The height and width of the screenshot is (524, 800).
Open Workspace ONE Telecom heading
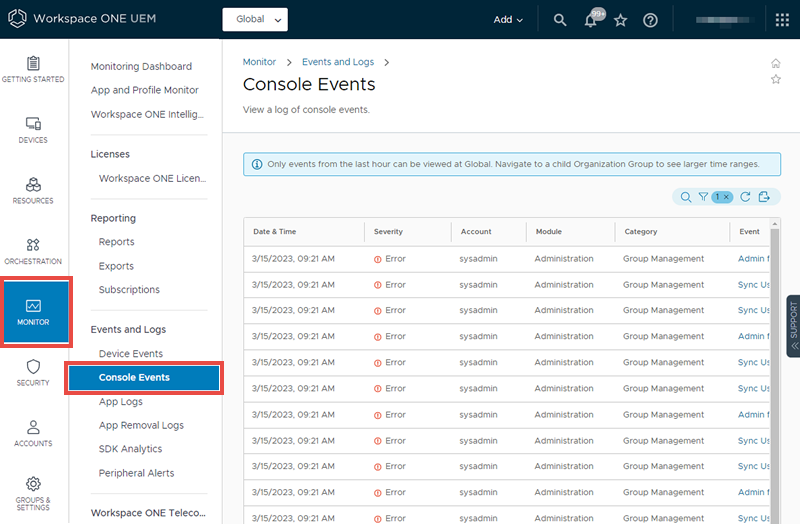(x=148, y=513)
